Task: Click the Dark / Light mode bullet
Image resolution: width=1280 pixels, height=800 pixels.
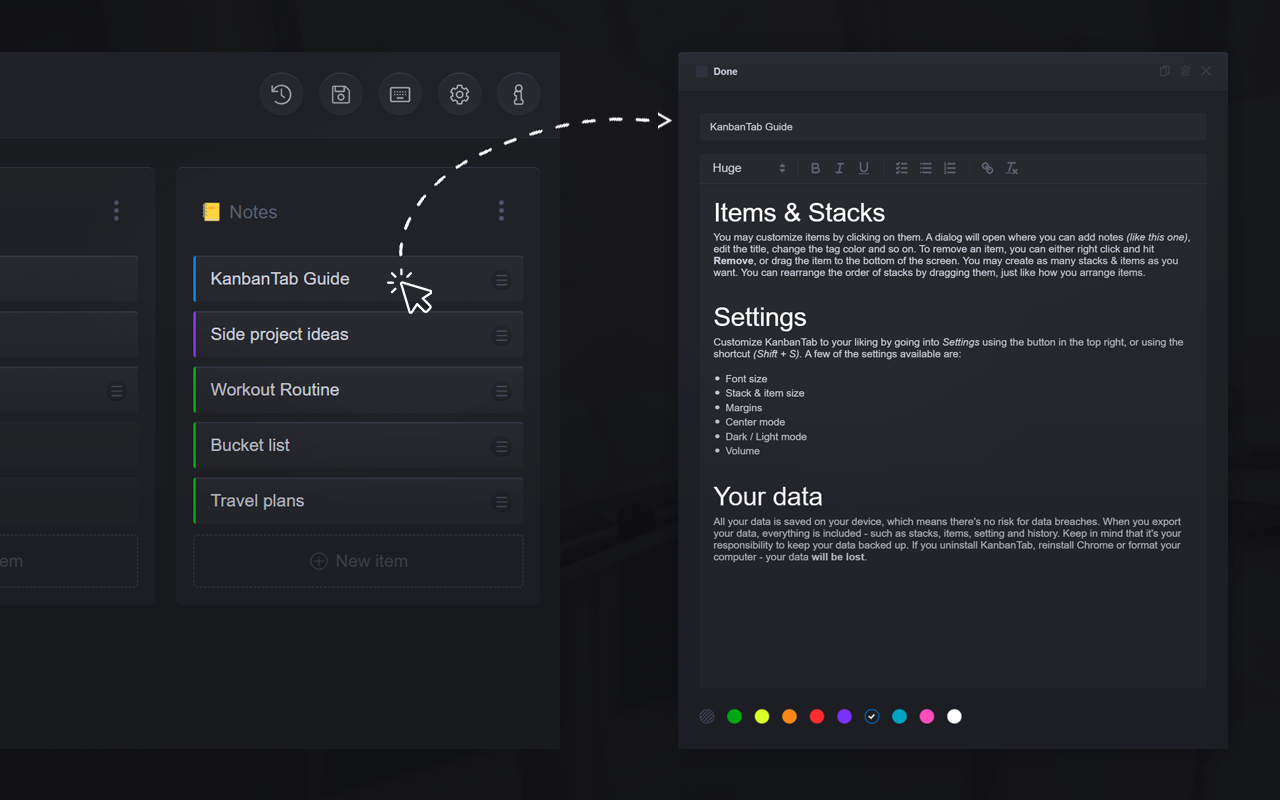Action: [x=766, y=437]
